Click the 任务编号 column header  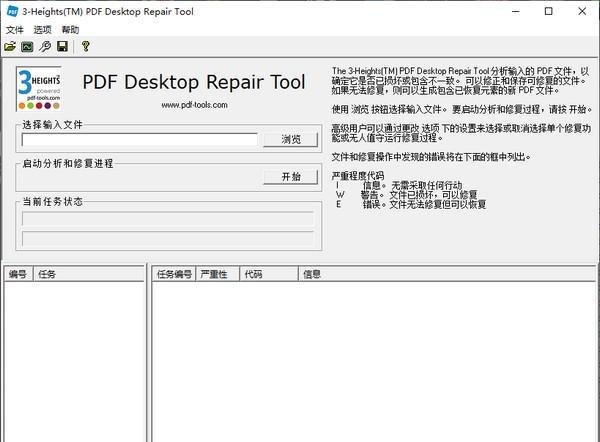[x=174, y=274]
